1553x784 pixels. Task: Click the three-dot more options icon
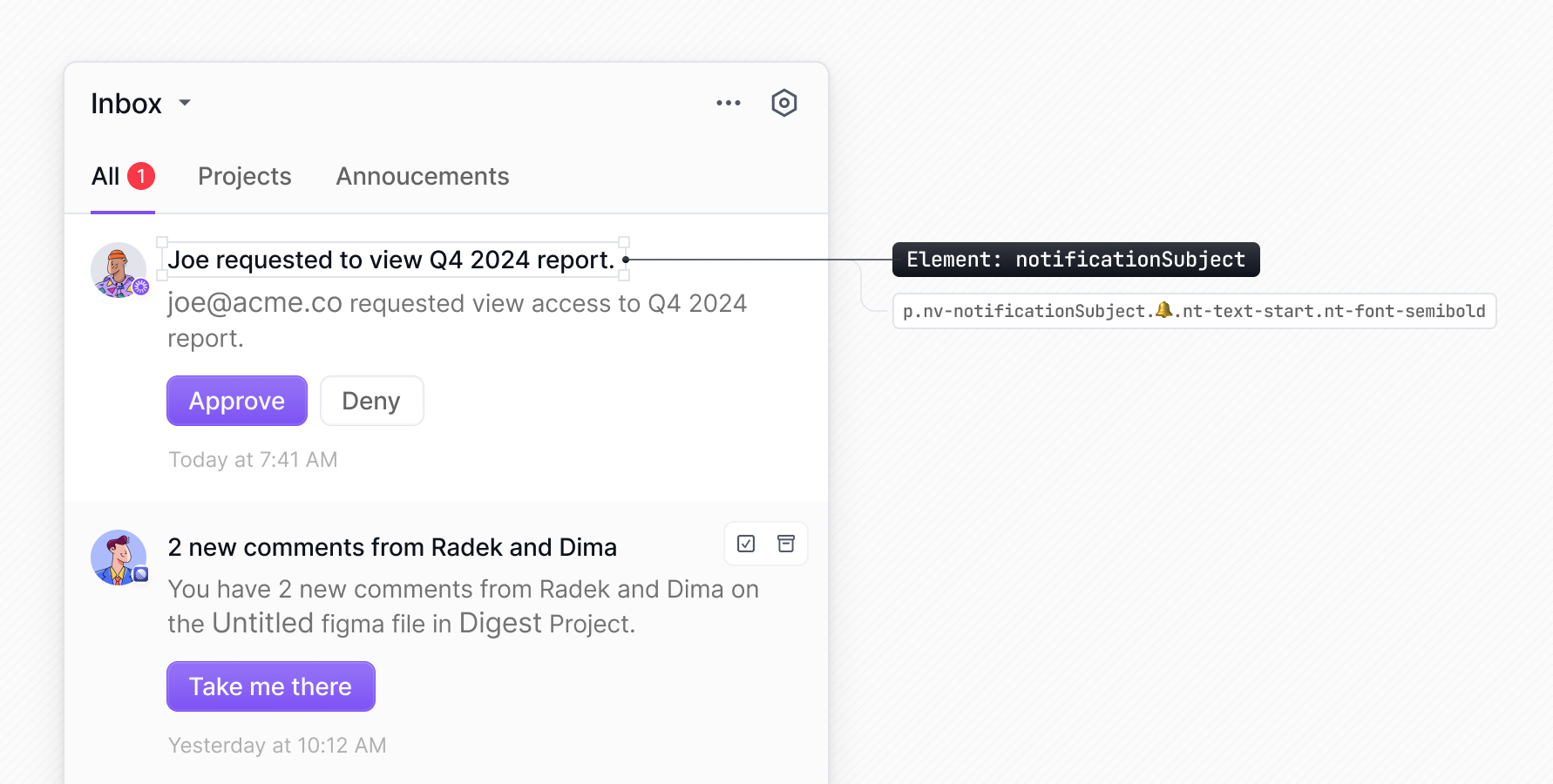(729, 103)
